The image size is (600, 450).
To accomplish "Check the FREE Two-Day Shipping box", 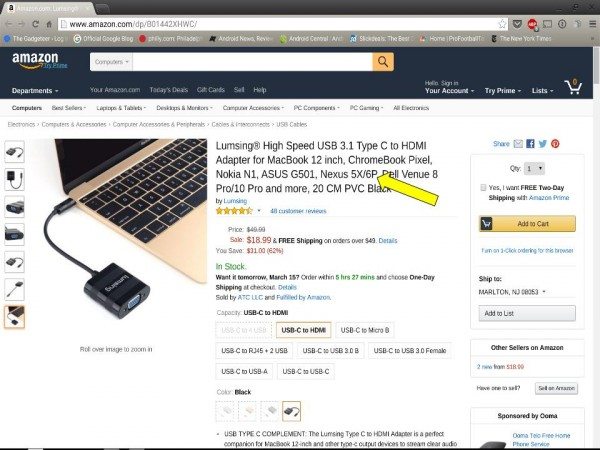I will (x=483, y=188).
